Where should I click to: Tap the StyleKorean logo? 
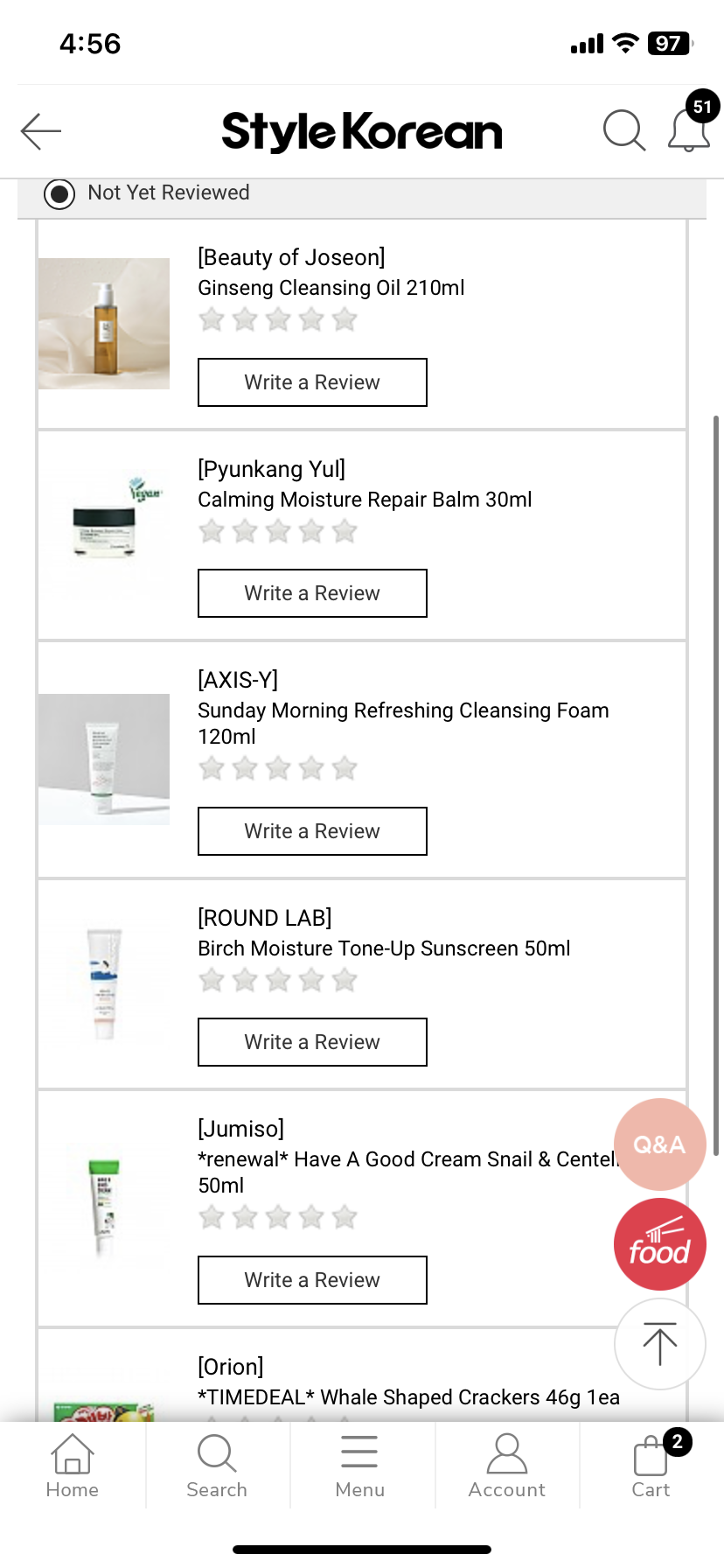(362, 131)
